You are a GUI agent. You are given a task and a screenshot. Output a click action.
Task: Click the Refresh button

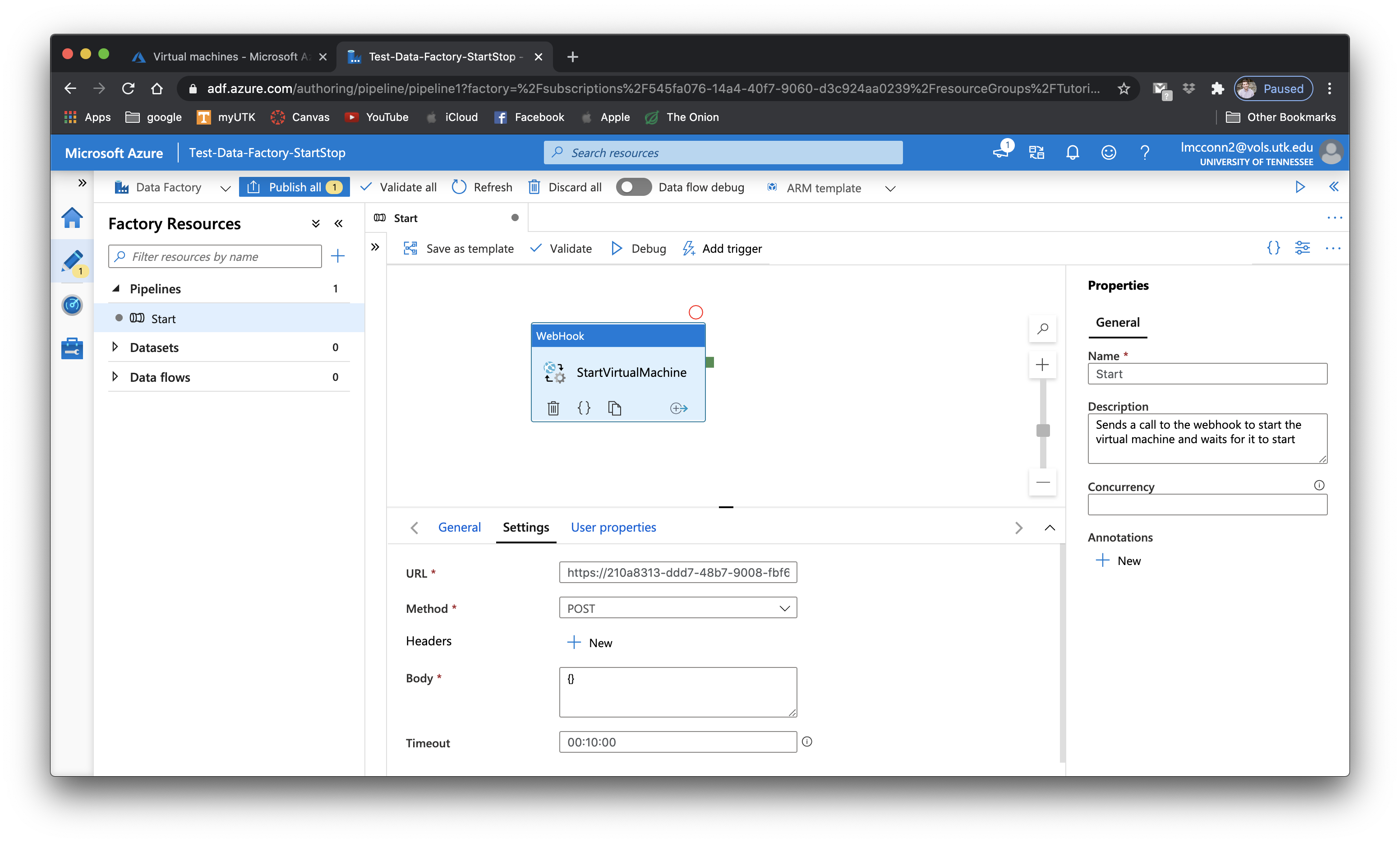tap(482, 187)
